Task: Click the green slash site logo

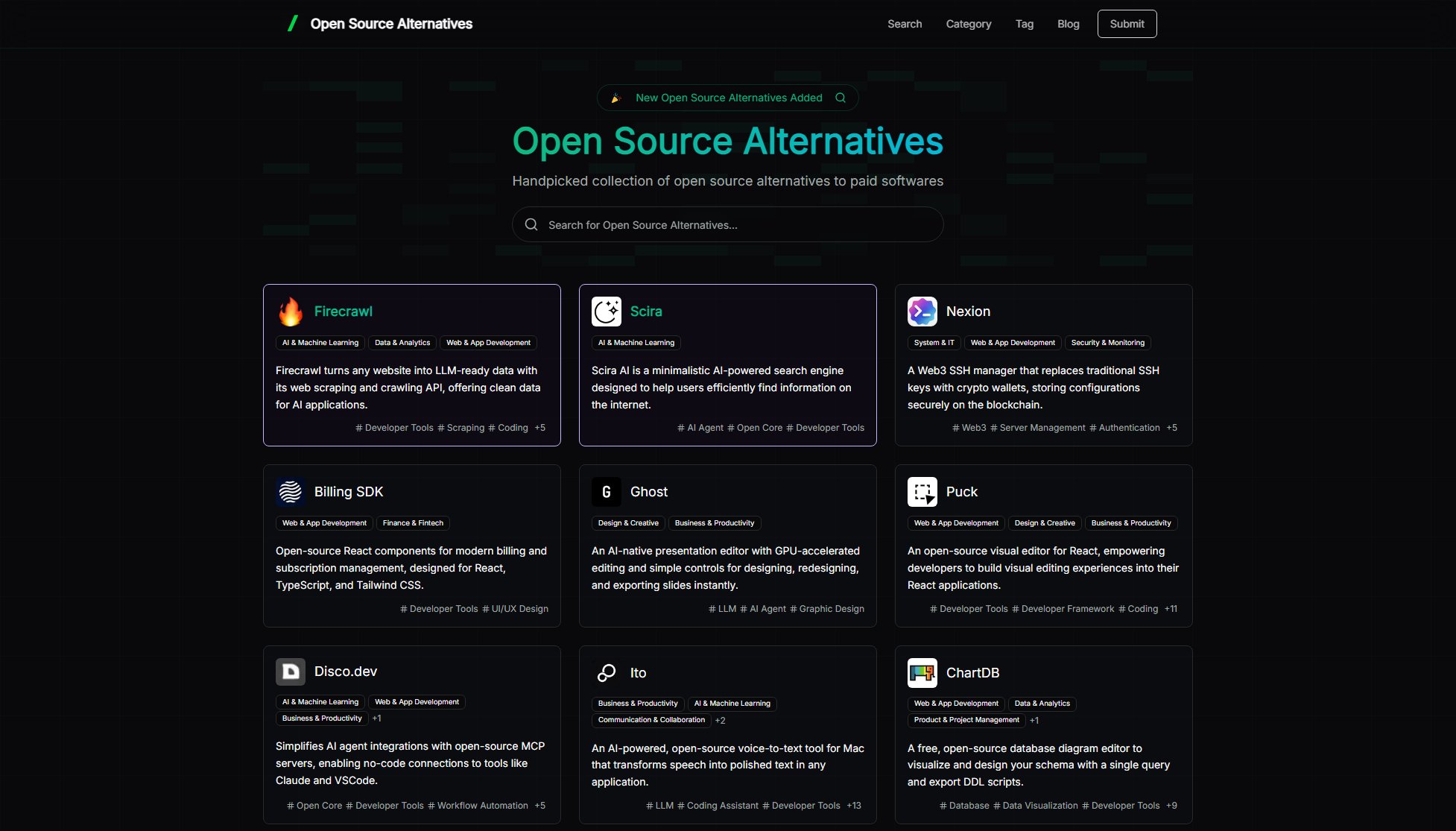Action: point(293,24)
